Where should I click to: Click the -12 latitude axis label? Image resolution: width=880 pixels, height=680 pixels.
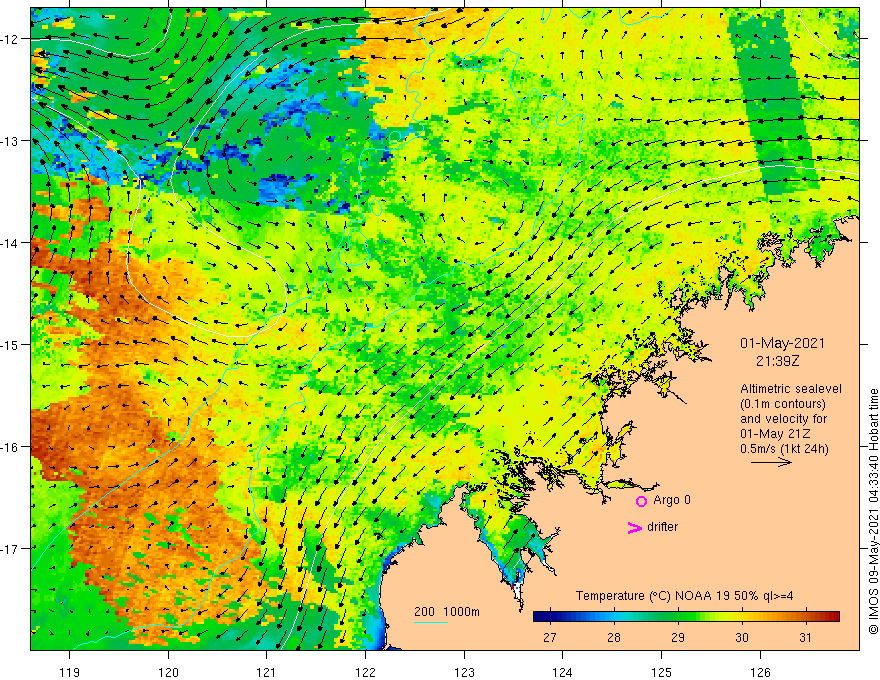(10, 39)
